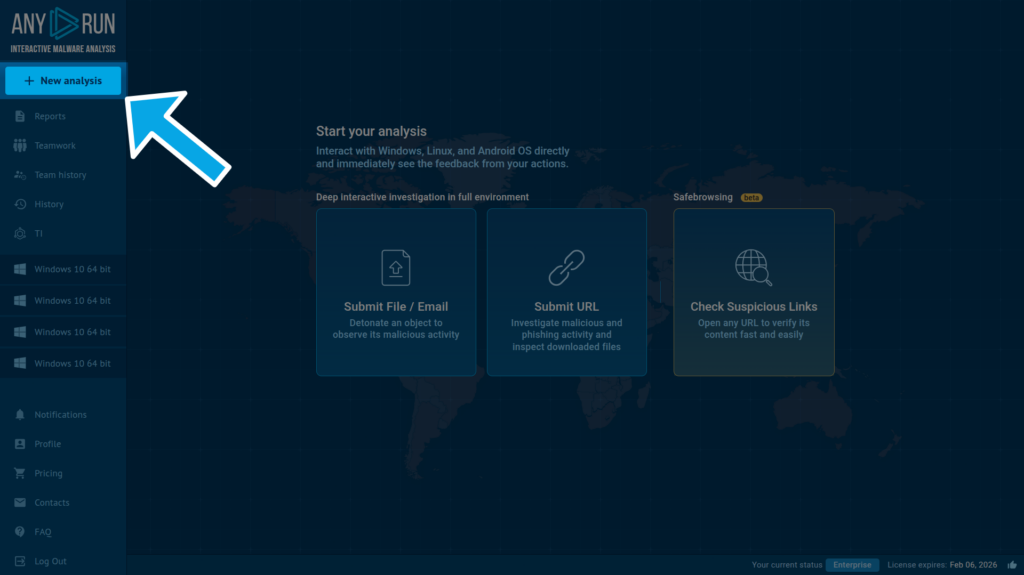Viewport: 1024px width, 575px height.
Task: Click the thumbs-up icon in status bar
Action: tap(1012, 565)
